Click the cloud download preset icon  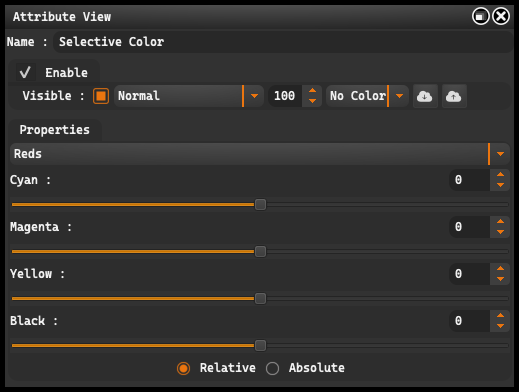[x=425, y=96]
